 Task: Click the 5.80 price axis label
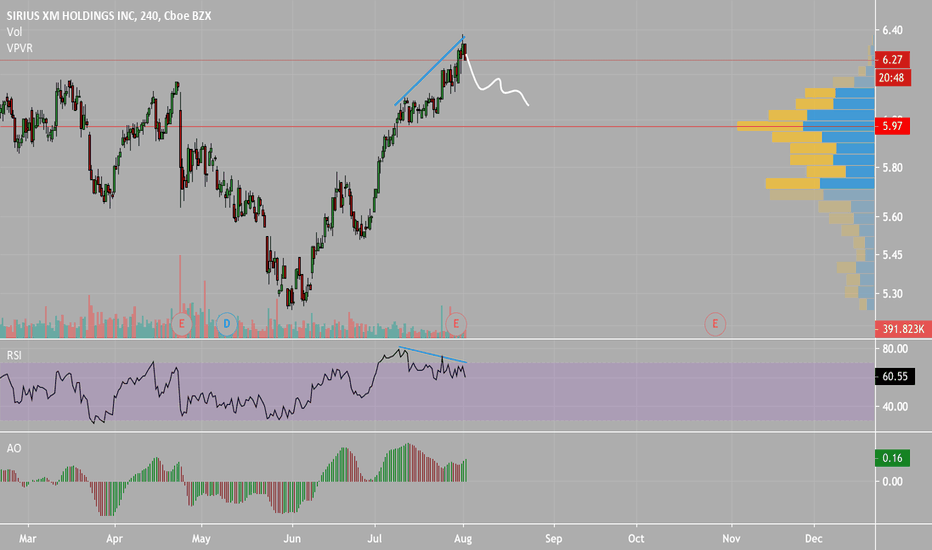(x=893, y=168)
